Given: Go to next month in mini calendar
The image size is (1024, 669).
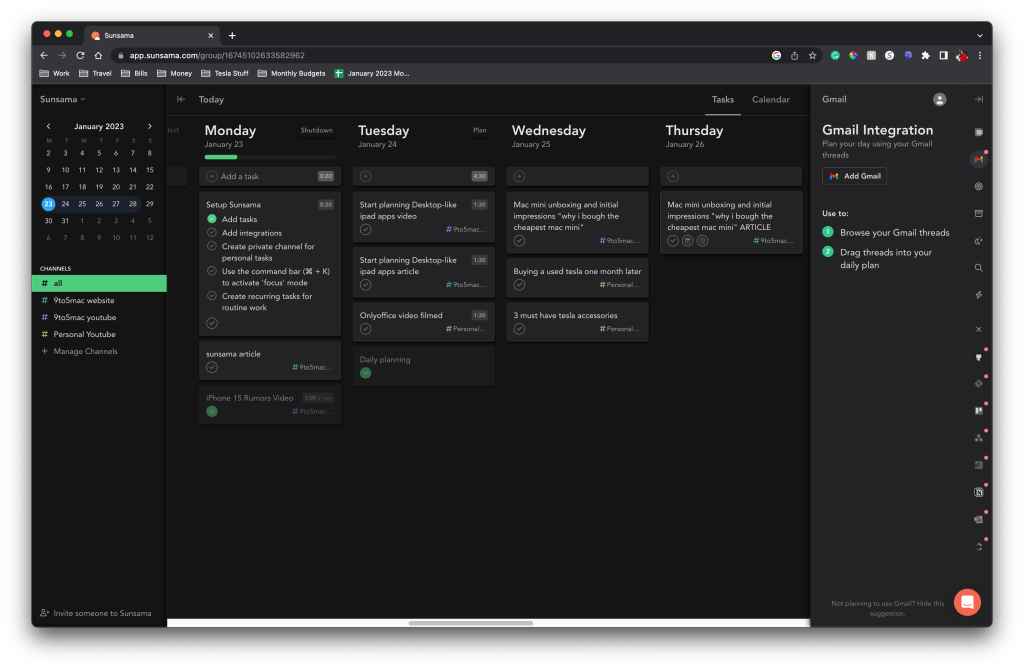Looking at the screenshot, I should [x=150, y=126].
